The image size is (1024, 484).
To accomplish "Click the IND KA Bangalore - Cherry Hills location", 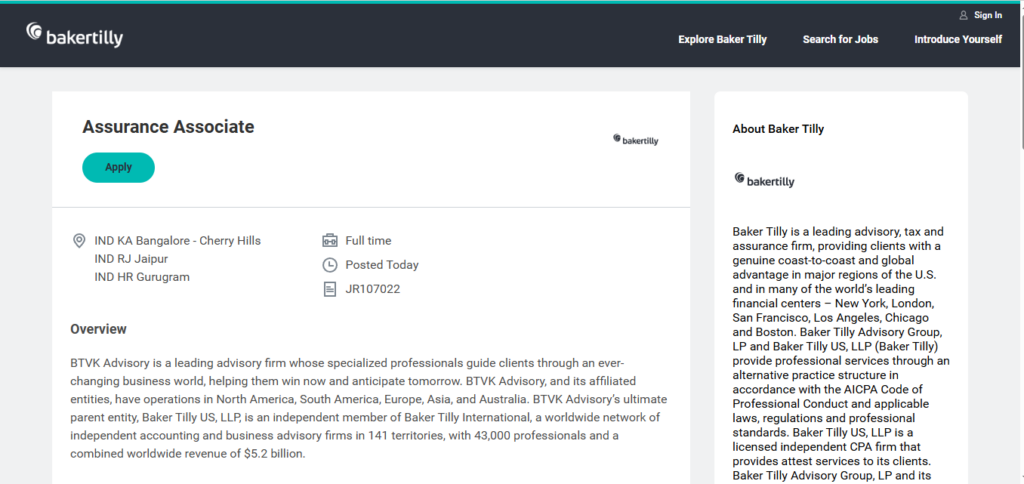I will coord(178,241).
